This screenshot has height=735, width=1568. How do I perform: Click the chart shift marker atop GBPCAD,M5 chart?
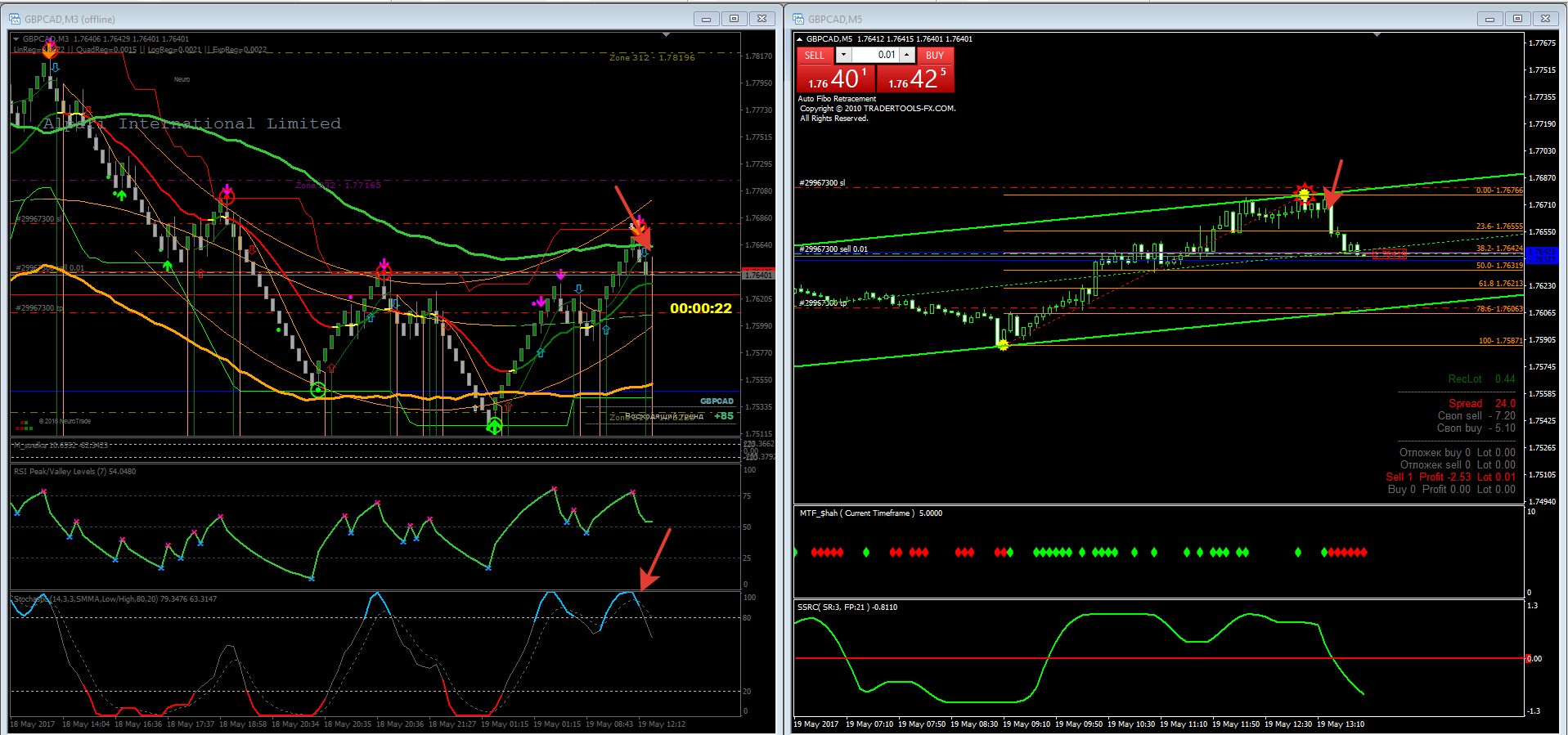coord(1377,34)
